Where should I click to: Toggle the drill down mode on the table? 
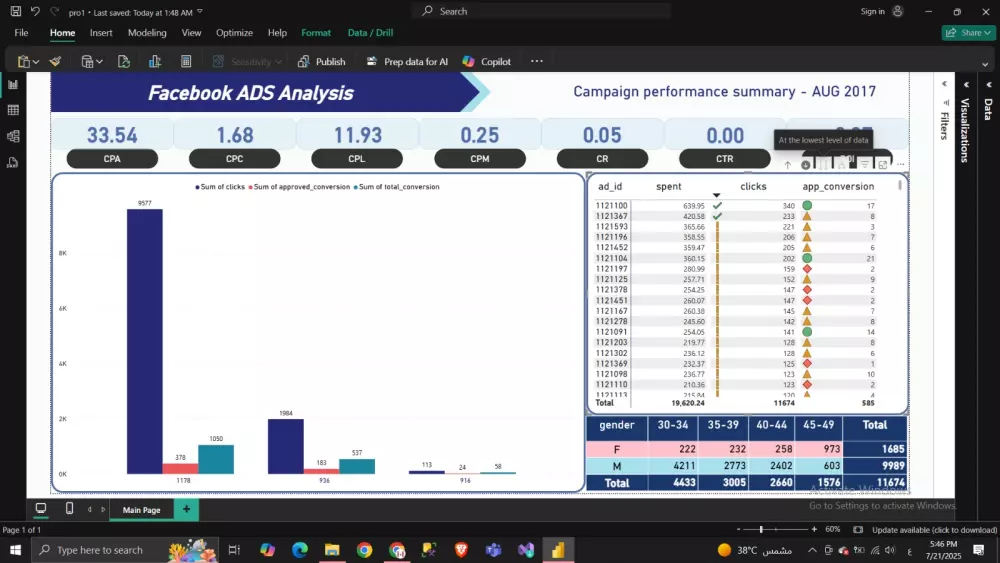[x=805, y=165]
